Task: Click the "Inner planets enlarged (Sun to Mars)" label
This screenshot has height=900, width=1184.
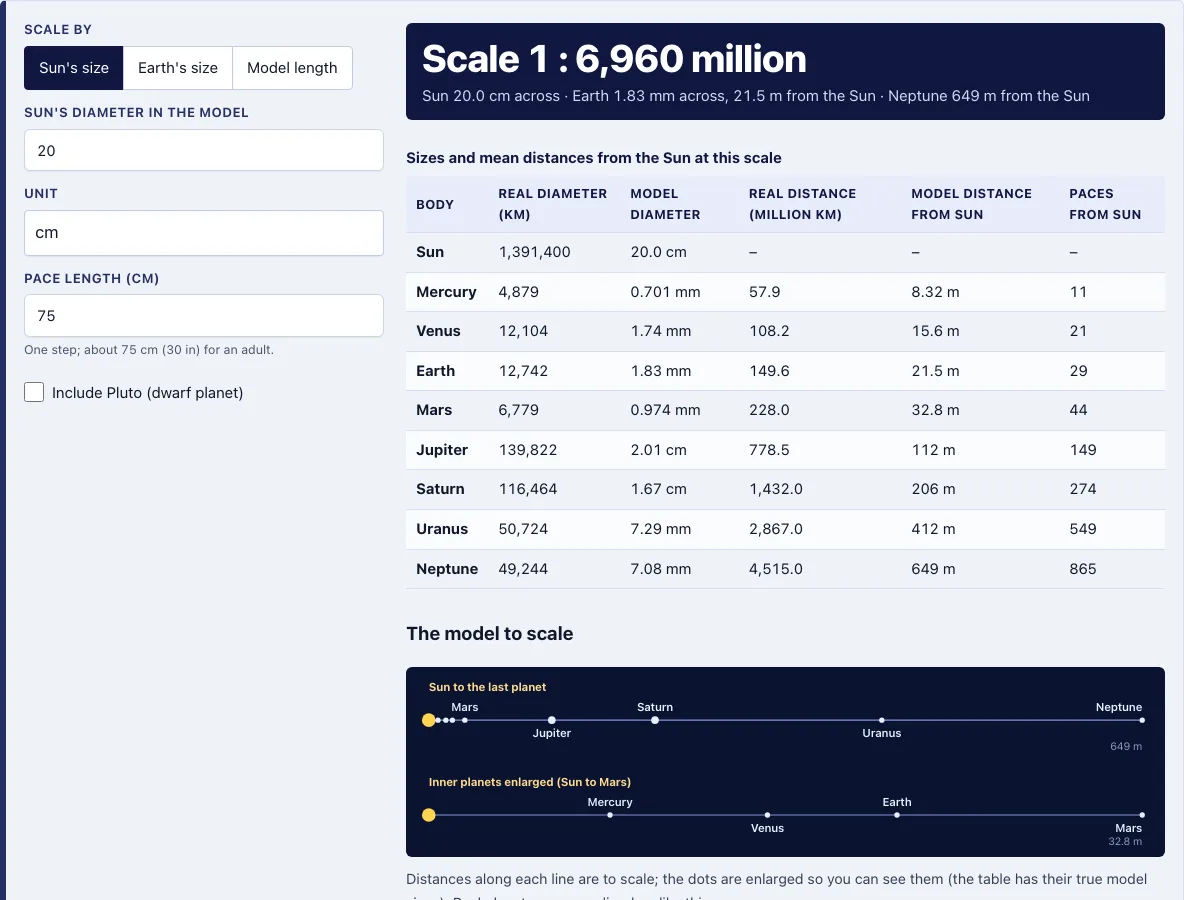Action: [x=530, y=782]
